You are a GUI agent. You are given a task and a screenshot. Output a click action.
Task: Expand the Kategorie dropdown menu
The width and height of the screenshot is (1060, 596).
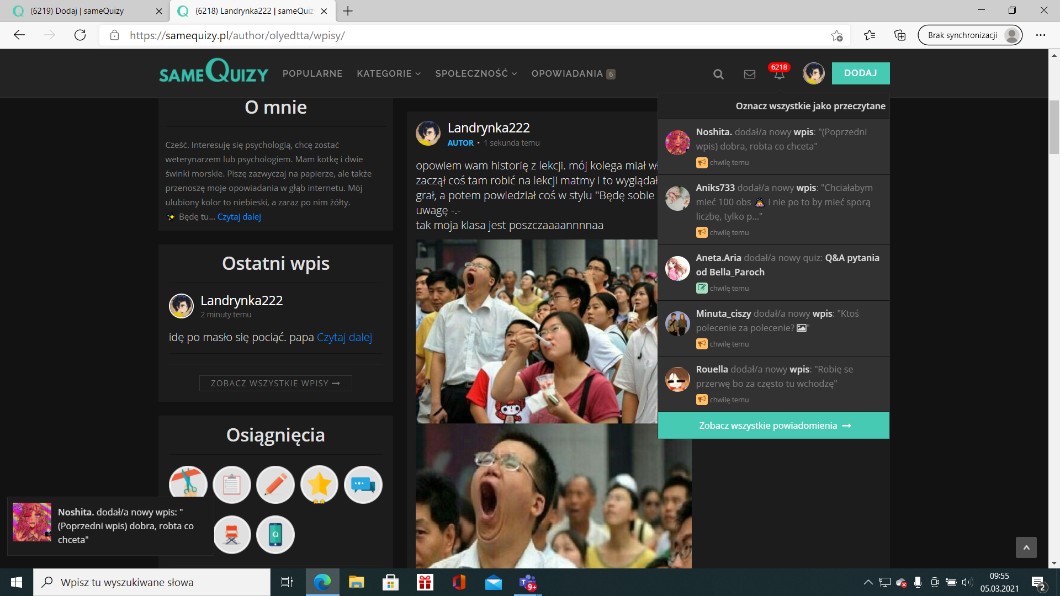(x=388, y=74)
